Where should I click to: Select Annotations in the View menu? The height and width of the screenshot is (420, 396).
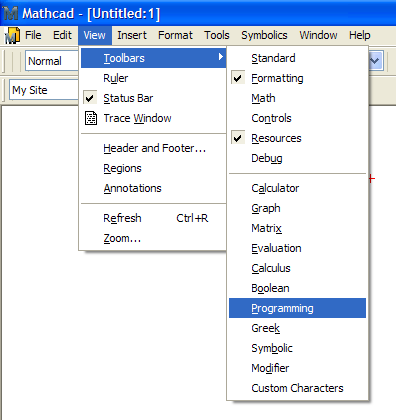[x=153, y=188]
